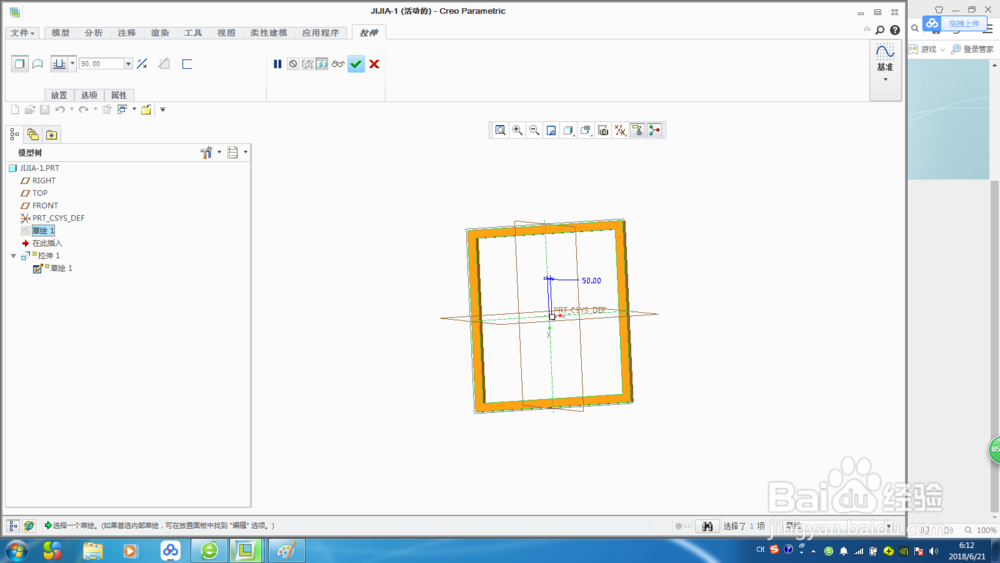Switch to the 视图 ribbon tab
The height and width of the screenshot is (563, 1000).
pyautogui.click(x=226, y=33)
